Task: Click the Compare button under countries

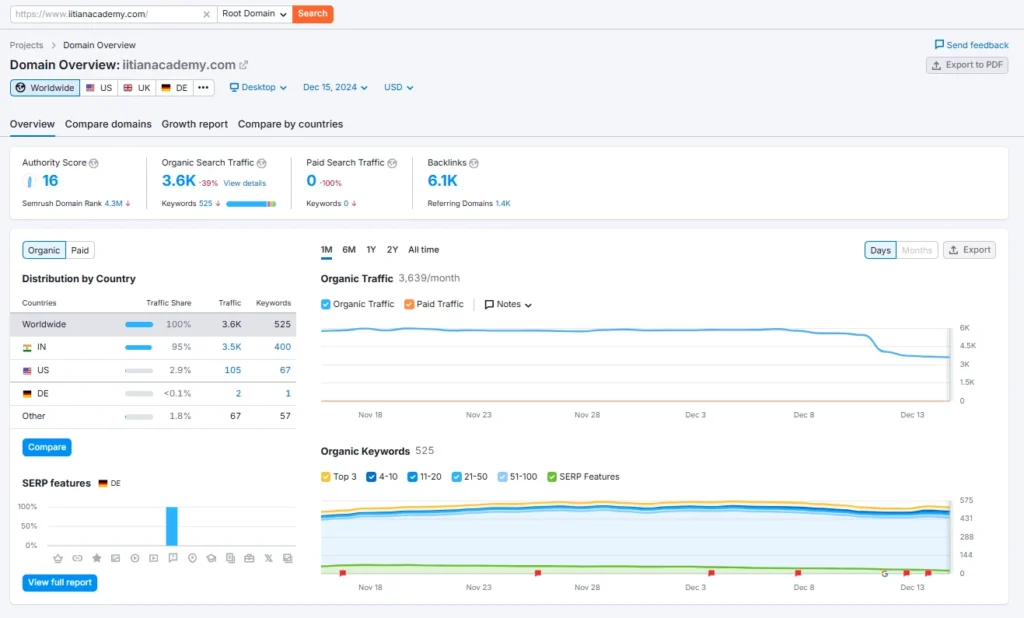Action: pos(47,447)
